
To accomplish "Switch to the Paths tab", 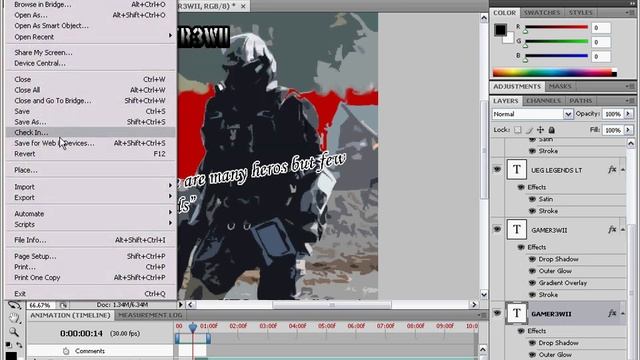I will 580,100.
